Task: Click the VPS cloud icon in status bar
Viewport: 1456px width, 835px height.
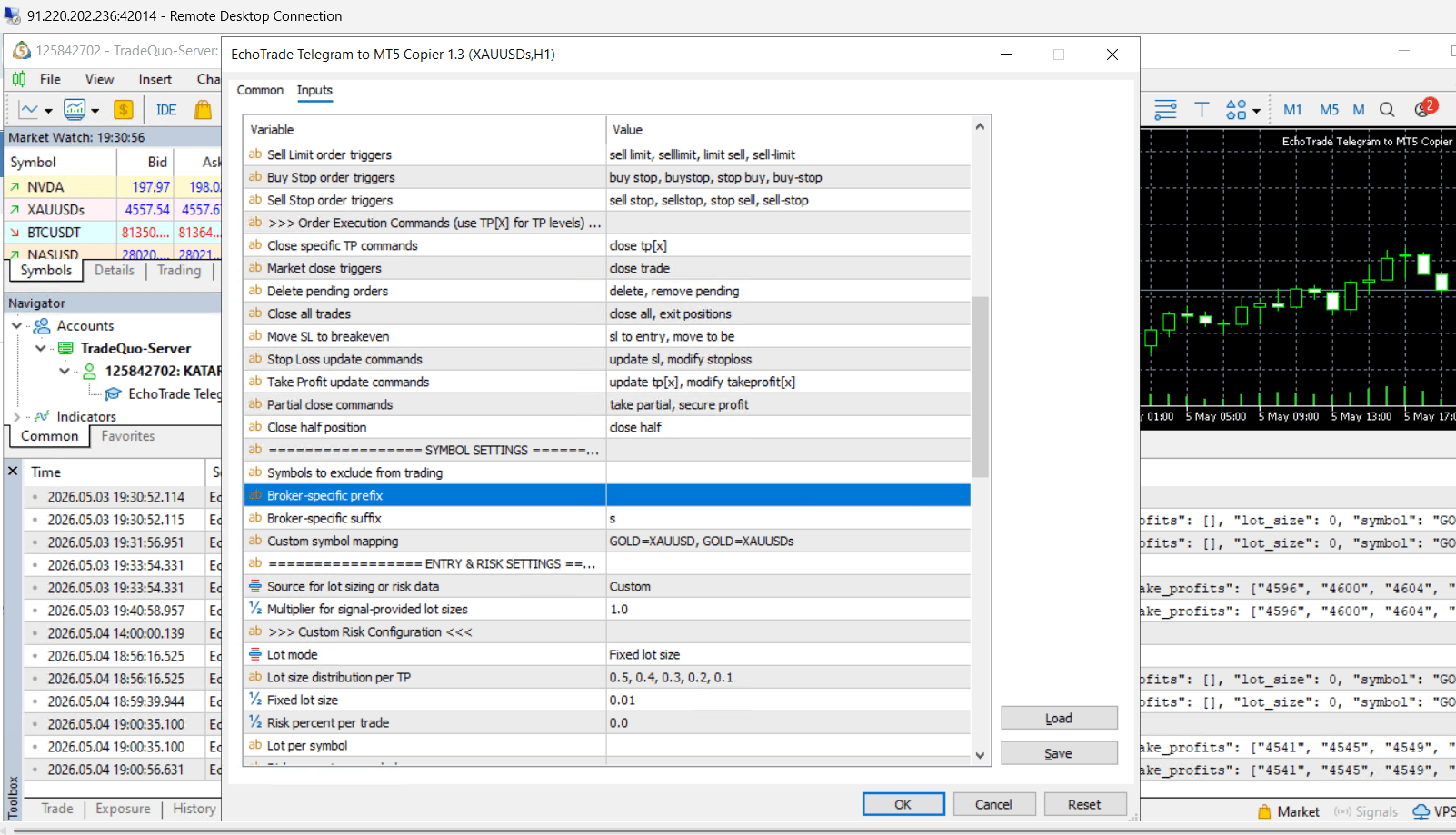Action: (x=1421, y=811)
